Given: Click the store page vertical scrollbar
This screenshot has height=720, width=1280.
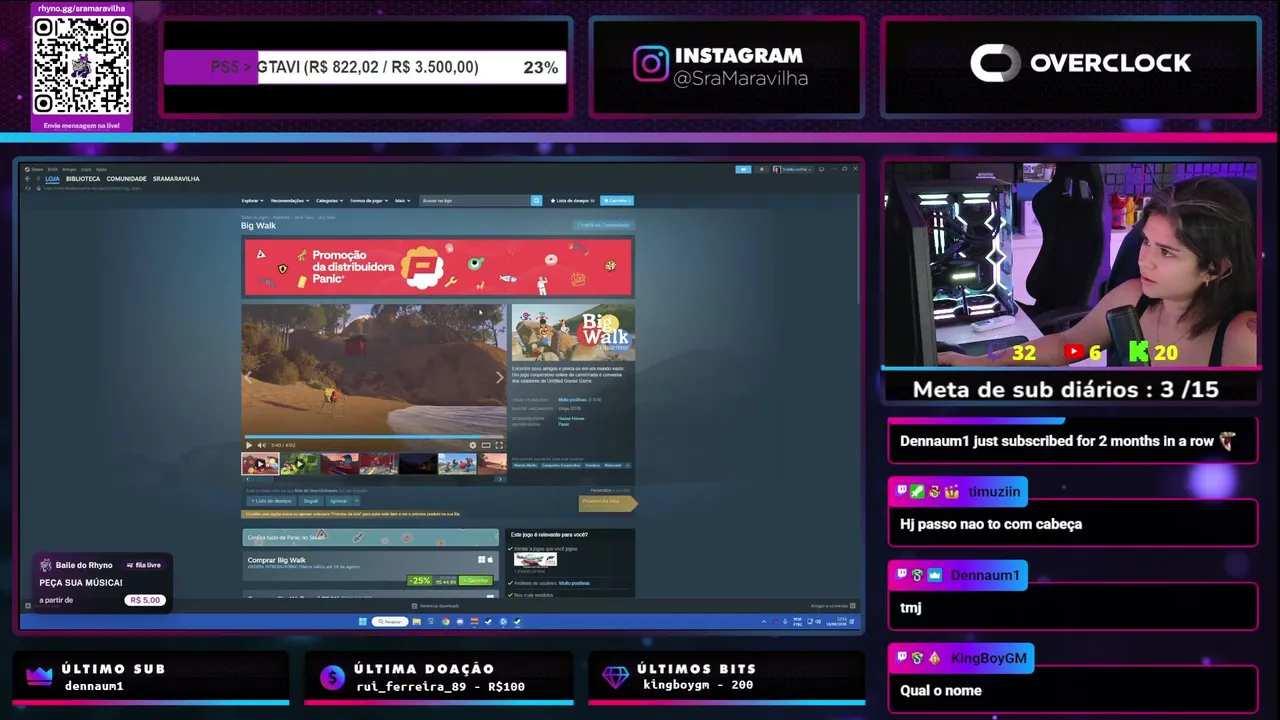Looking at the screenshot, I should click(x=860, y=250).
